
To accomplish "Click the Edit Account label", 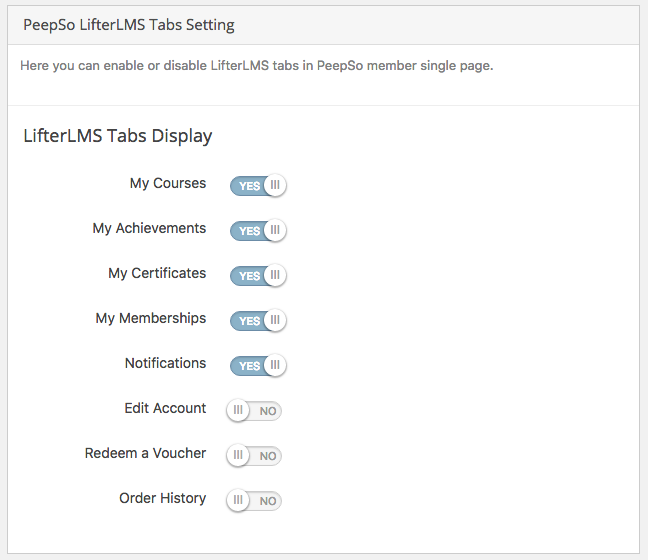I will [x=165, y=408].
